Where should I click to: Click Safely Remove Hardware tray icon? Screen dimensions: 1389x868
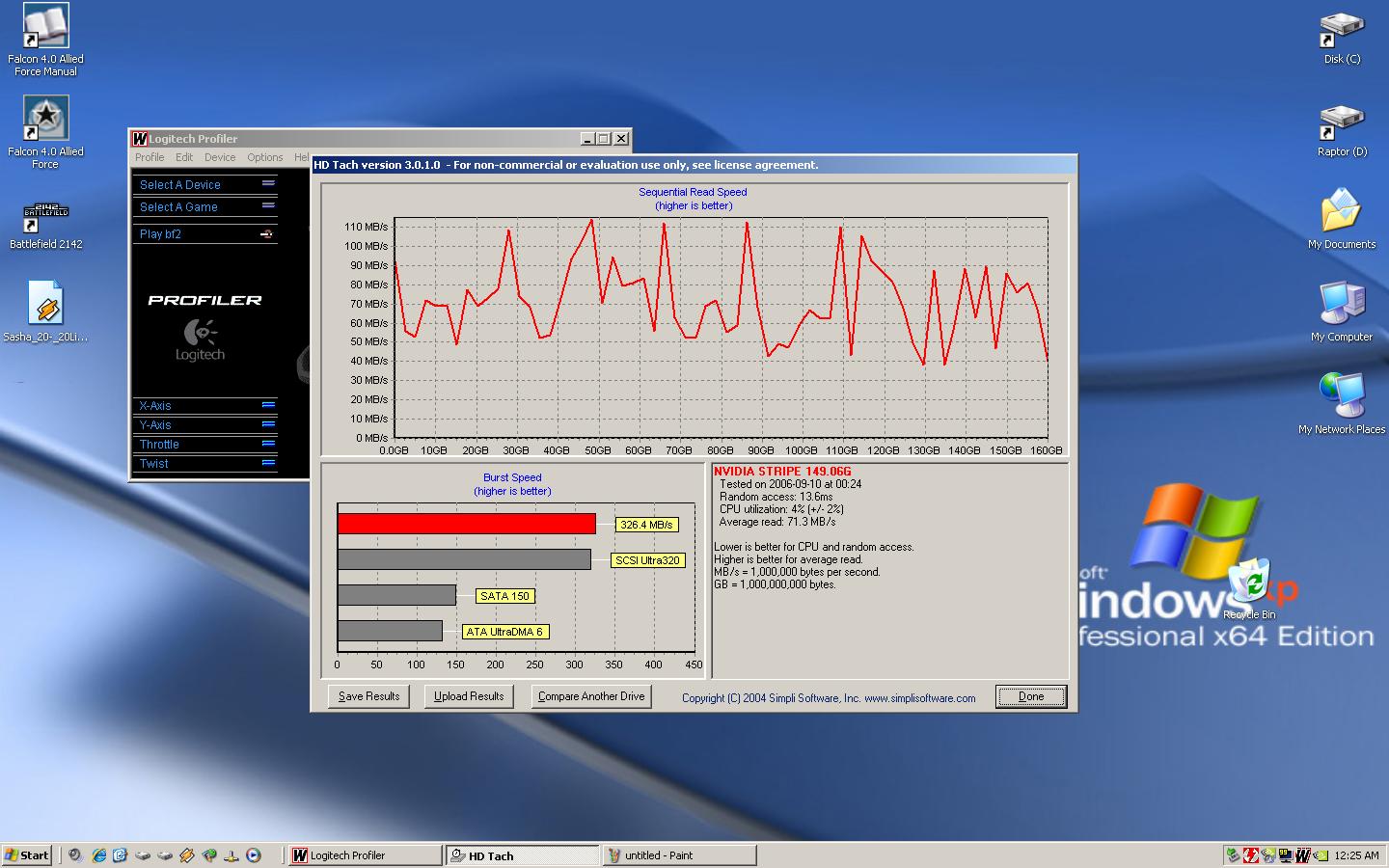click(x=1233, y=855)
